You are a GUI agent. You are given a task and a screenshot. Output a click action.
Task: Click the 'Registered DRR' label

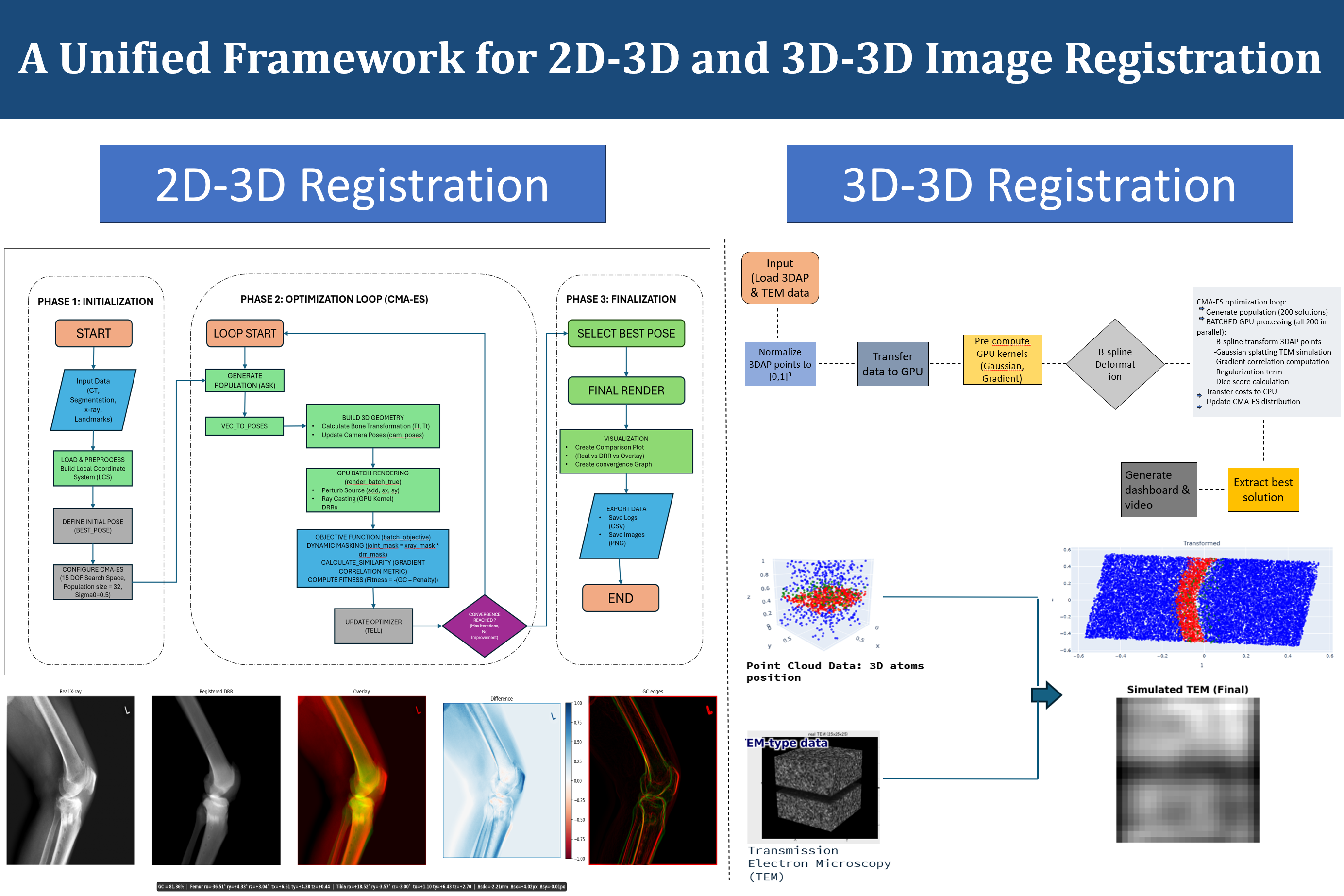coord(216,692)
